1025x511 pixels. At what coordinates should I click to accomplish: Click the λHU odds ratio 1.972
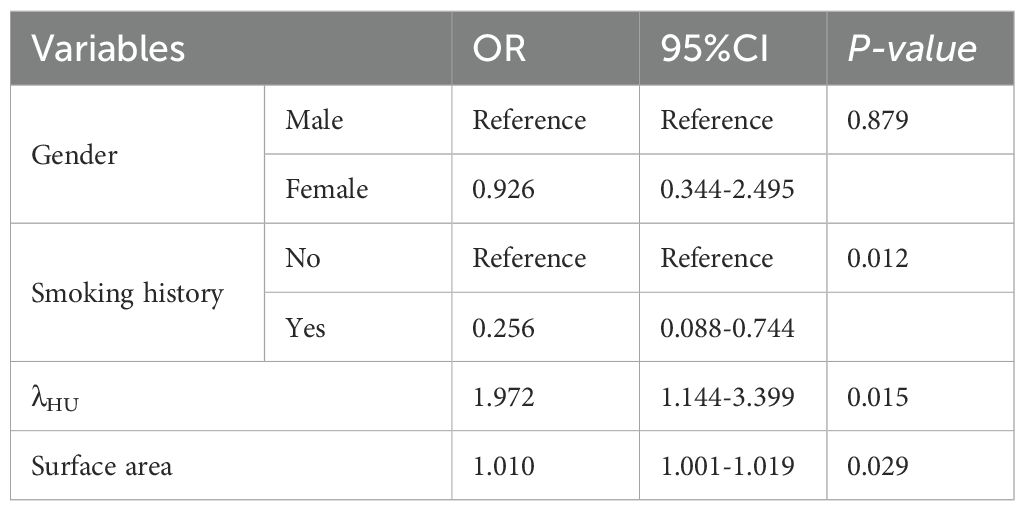click(x=505, y=398)
